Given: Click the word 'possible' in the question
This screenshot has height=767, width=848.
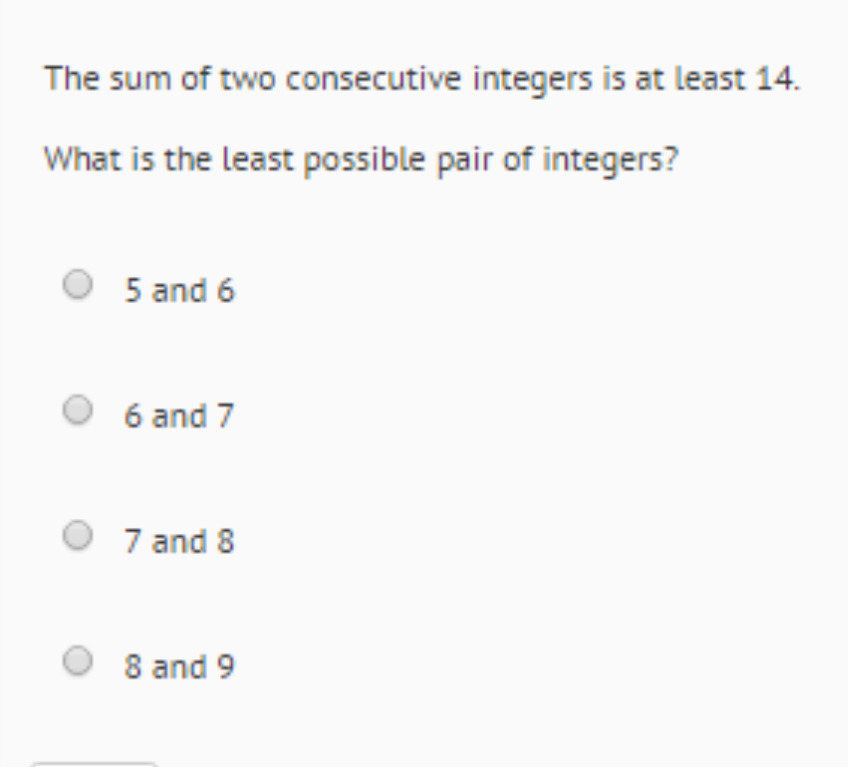Looking at the screenshot, I should (x=365, y=161).
